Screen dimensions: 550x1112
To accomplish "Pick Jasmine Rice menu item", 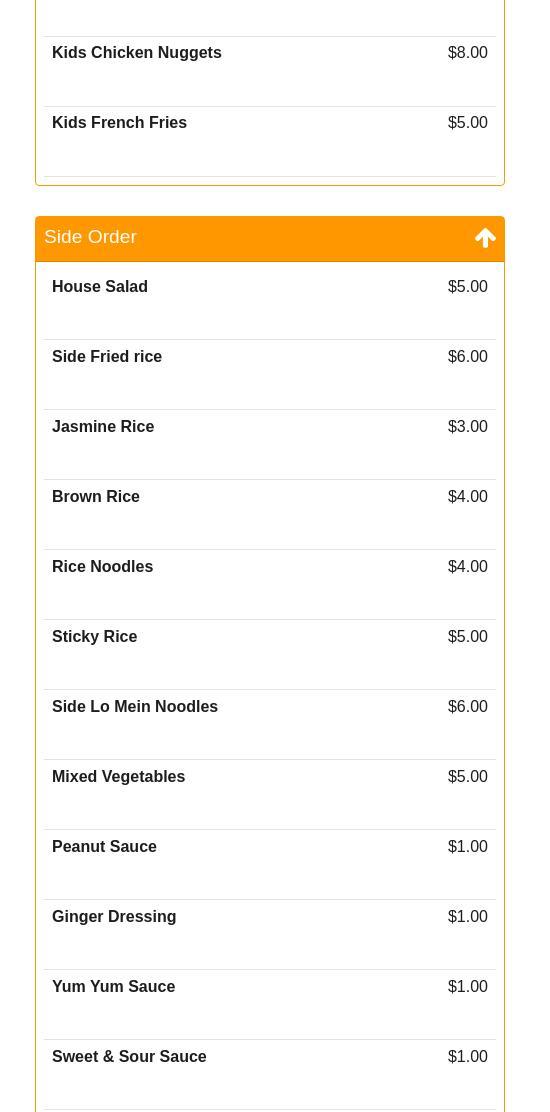I will point(270,445).
